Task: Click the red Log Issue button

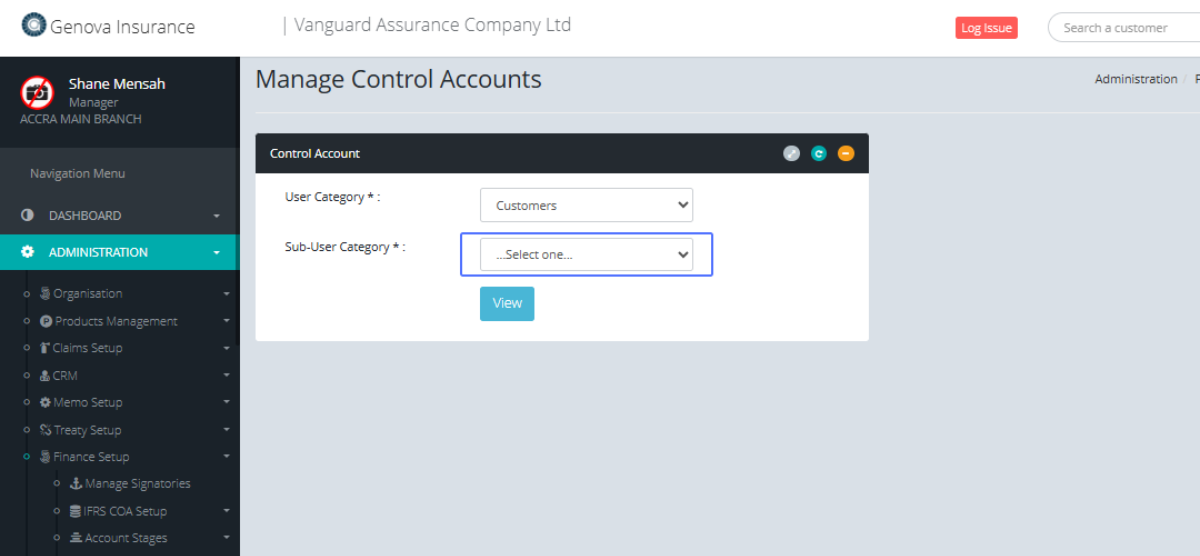Action: click(986, 28)
